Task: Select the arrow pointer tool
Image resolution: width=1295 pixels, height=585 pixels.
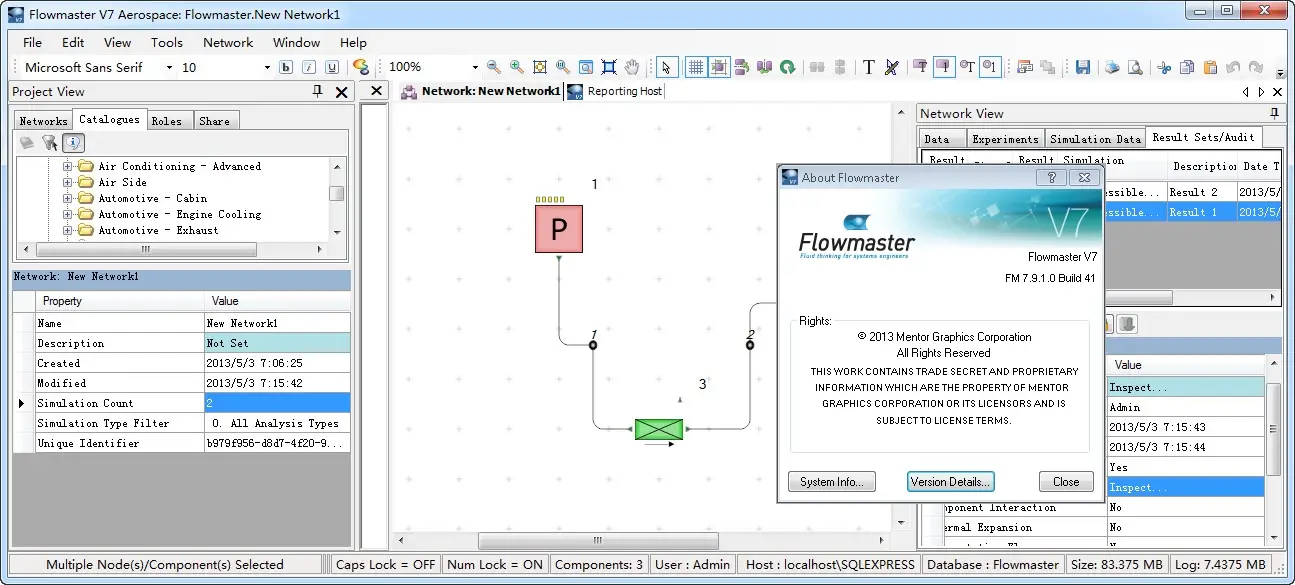Action: (667, 67)
